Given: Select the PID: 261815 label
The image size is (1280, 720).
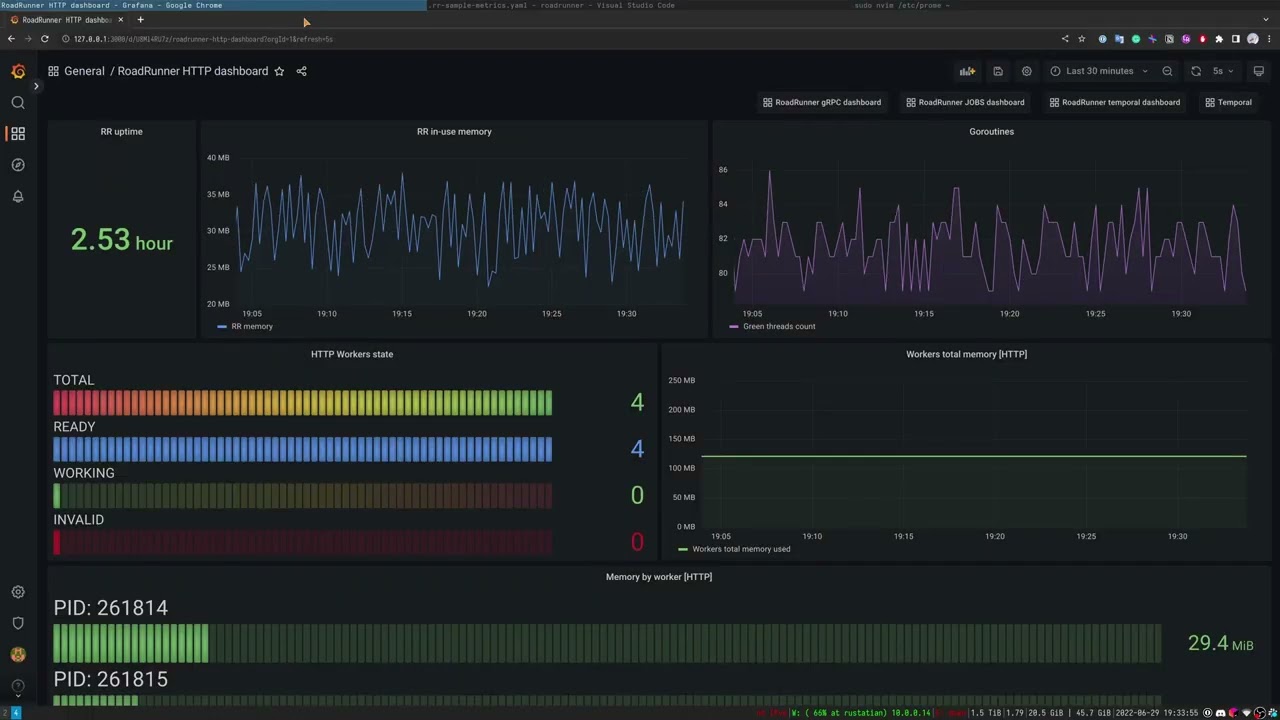Looking at the screenshot, I should tap(110, 679).
